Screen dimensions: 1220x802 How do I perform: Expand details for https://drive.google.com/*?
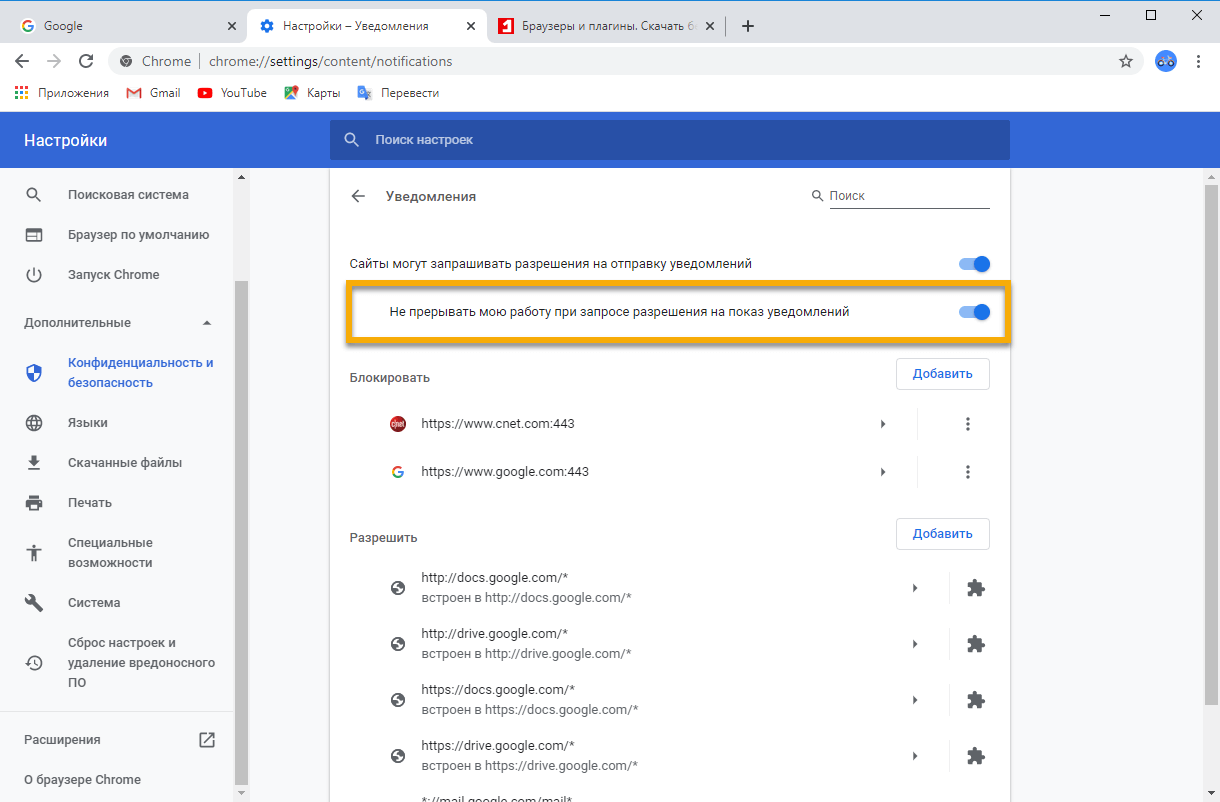click(x=915, y=756)
